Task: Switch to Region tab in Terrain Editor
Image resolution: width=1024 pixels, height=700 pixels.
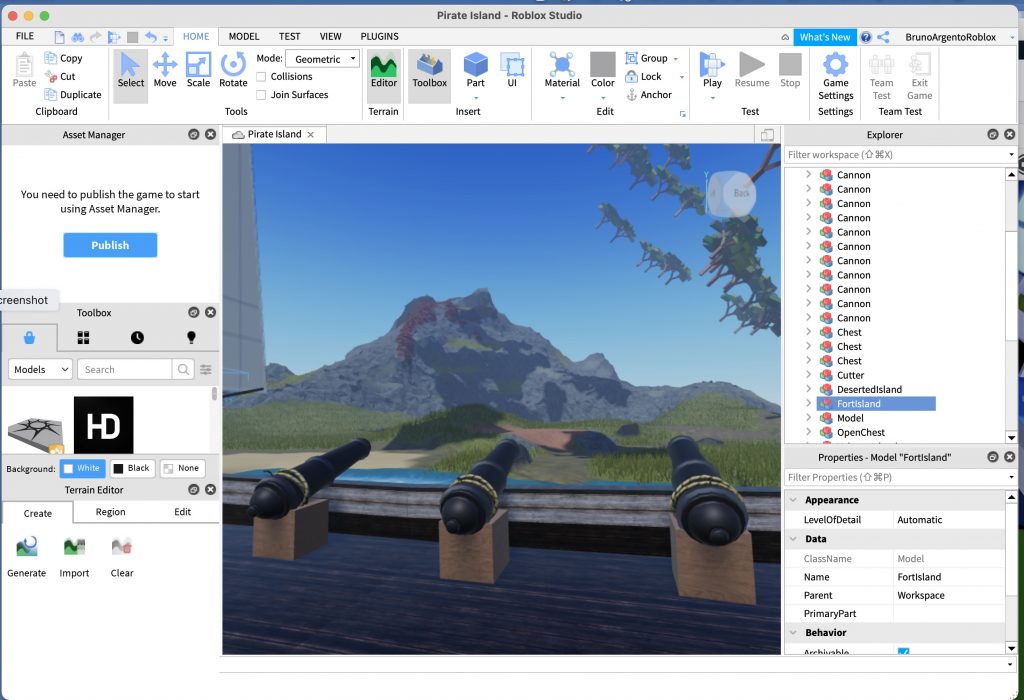Action: (110, 512)
